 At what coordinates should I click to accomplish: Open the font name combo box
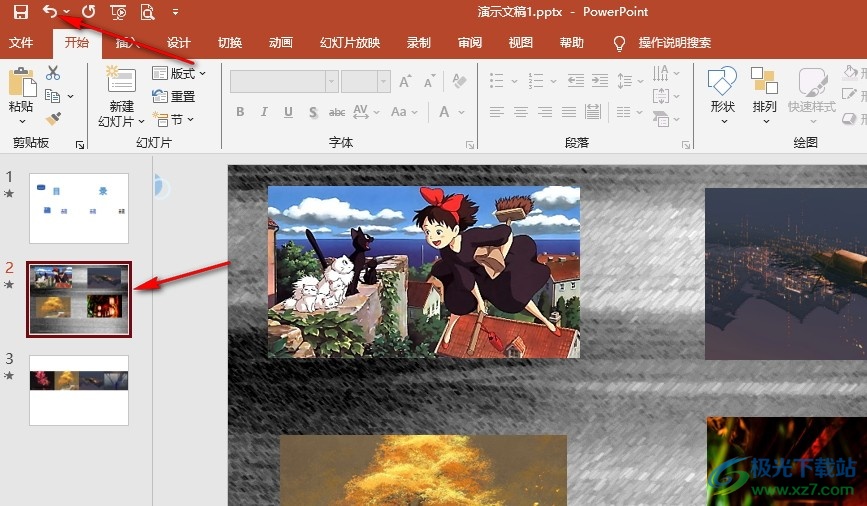click(284, 82)
